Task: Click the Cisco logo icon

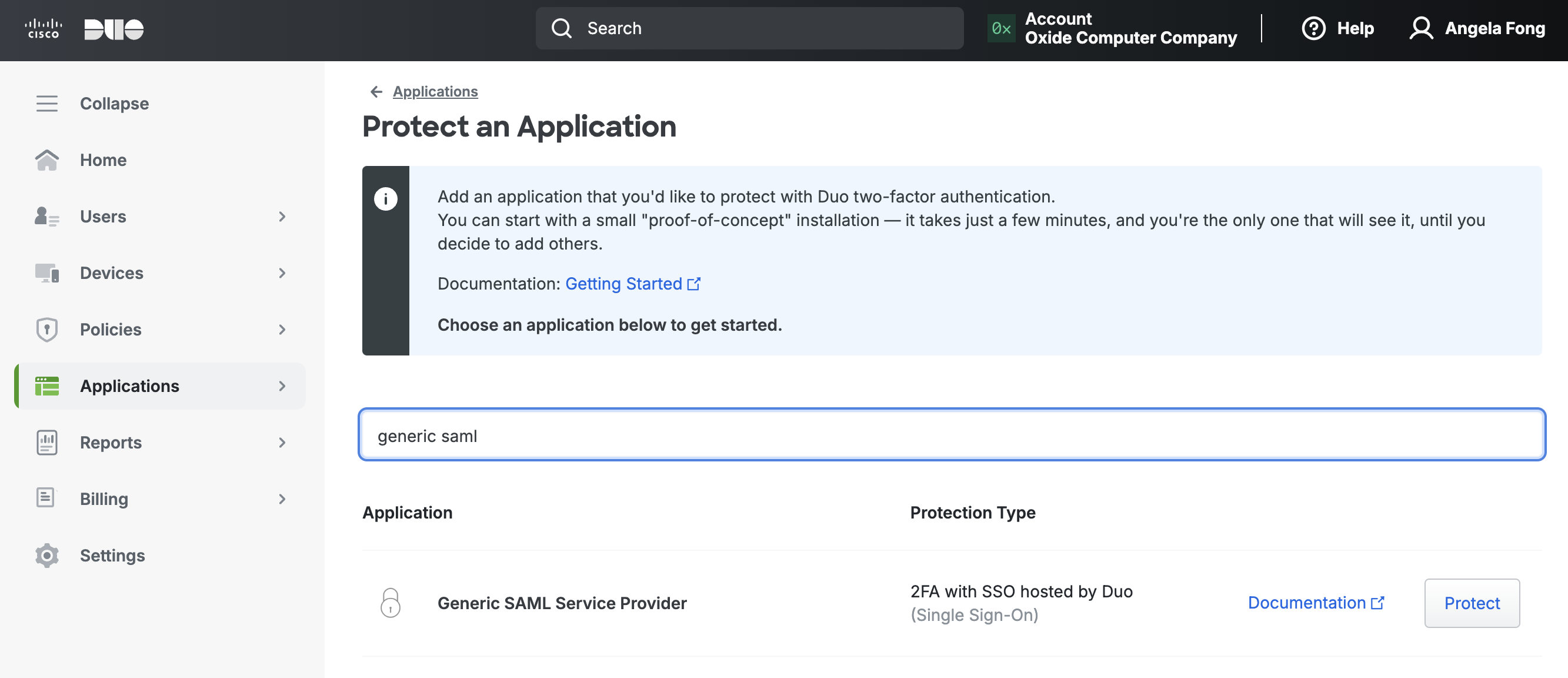Action: pyautogui.click(x=43, y=28)
